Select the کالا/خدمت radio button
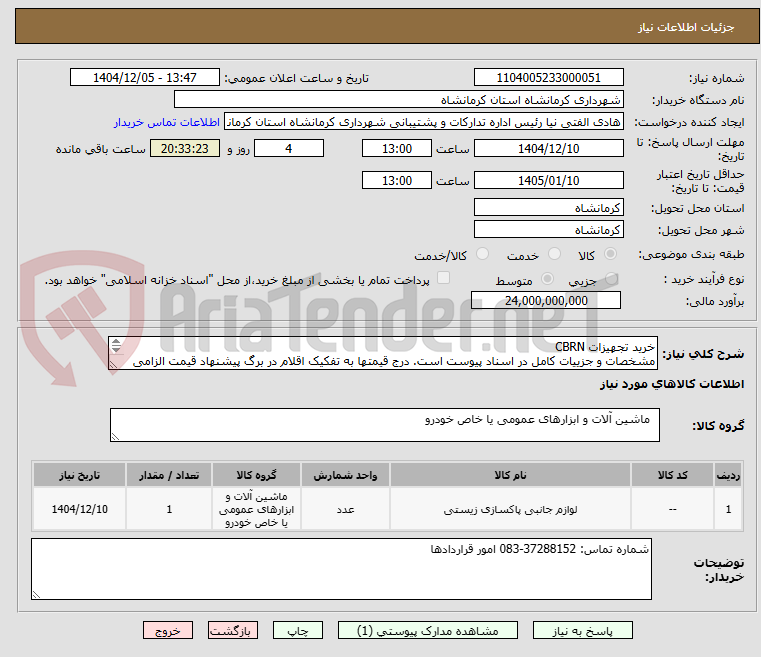 482,254
